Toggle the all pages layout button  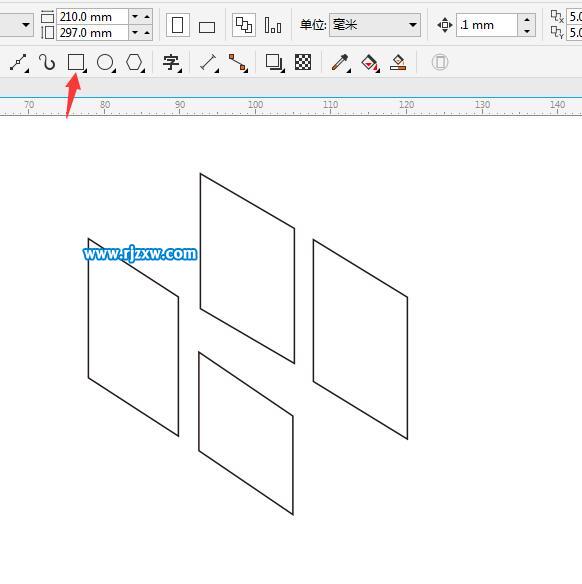pos(244,25)
